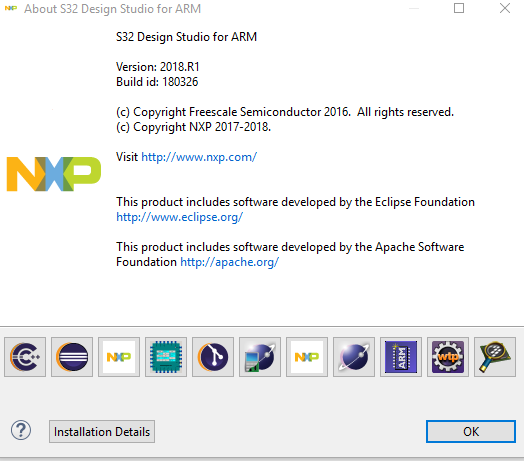Click the second NXP feature icon
Viewport: 524px width, 461px height.
(x=307, y=357)
